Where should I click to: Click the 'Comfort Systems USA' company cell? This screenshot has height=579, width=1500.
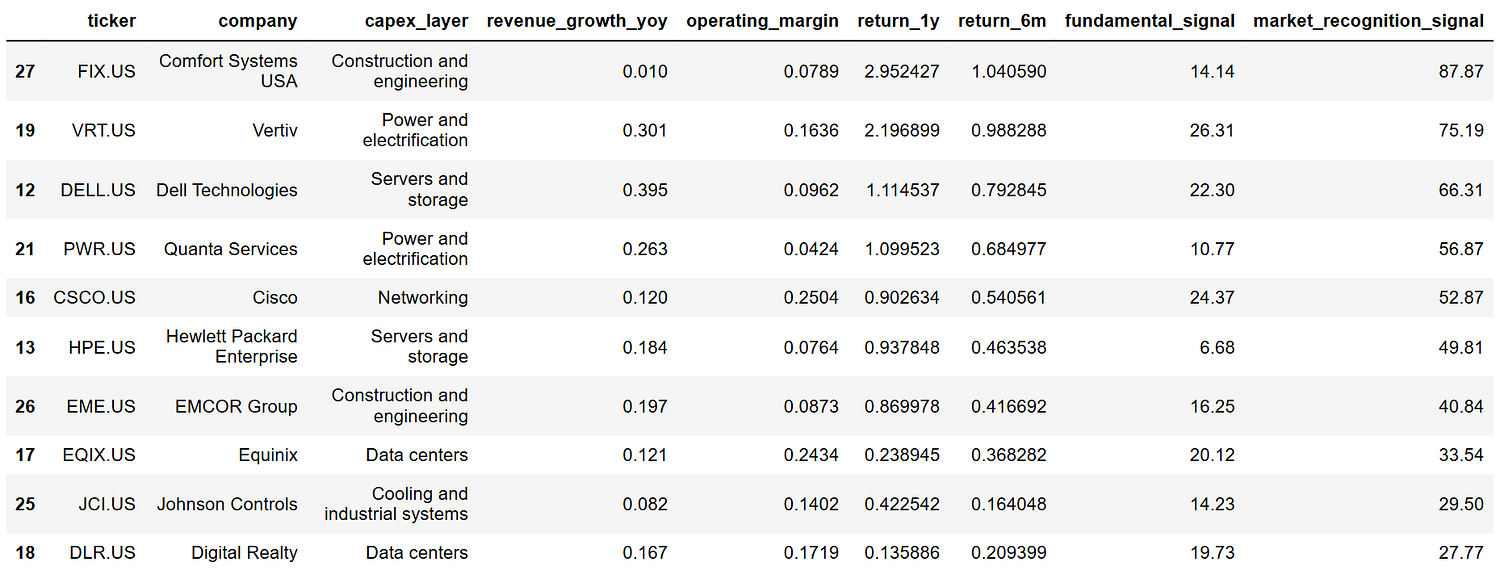point(228,72)
